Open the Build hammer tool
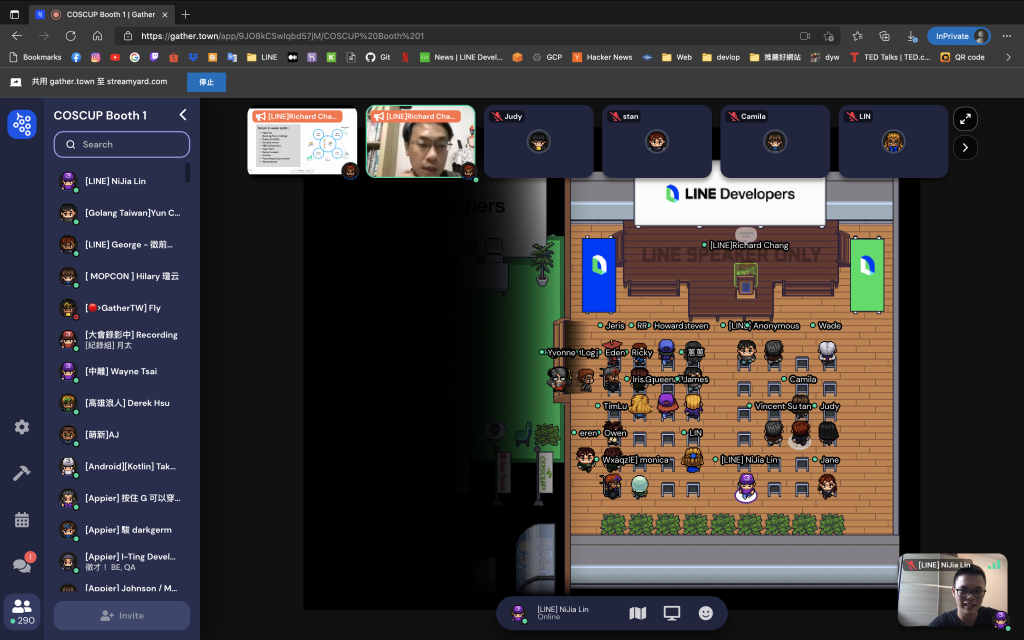This screenshot has height=640, width=1024. pyautogui.click(x=22, y=473)
